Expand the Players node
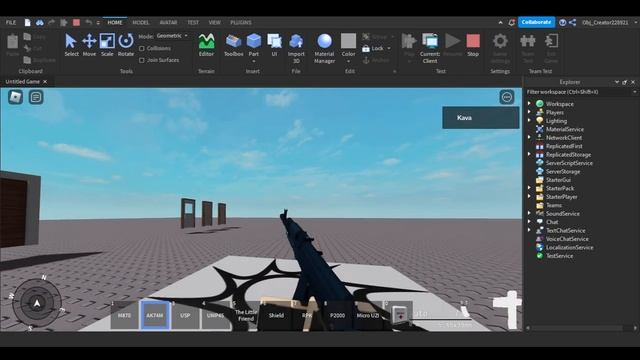This screenshot has width=640, height=360. [x=529, y=112]
